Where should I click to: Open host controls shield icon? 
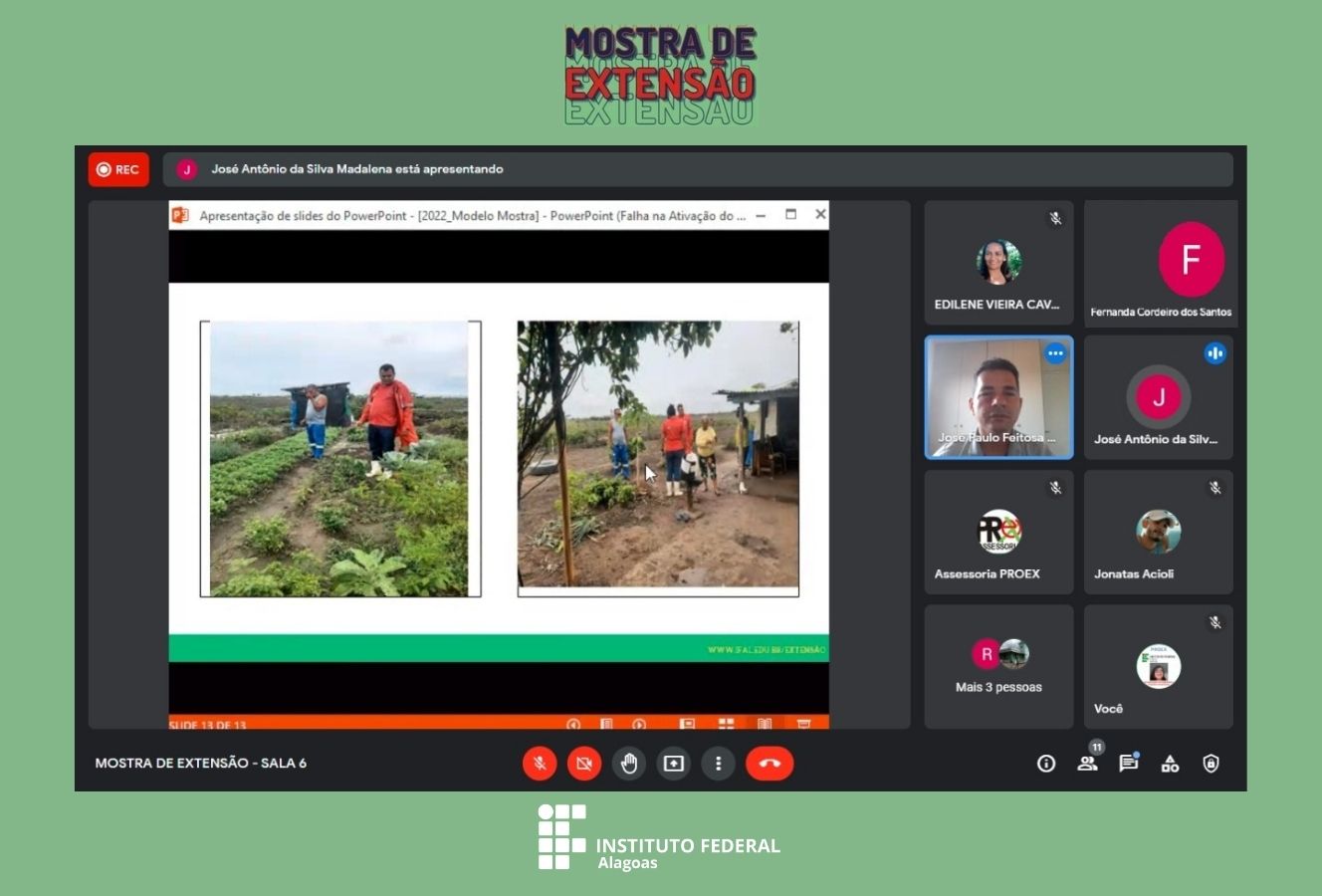coord(1211,764)
